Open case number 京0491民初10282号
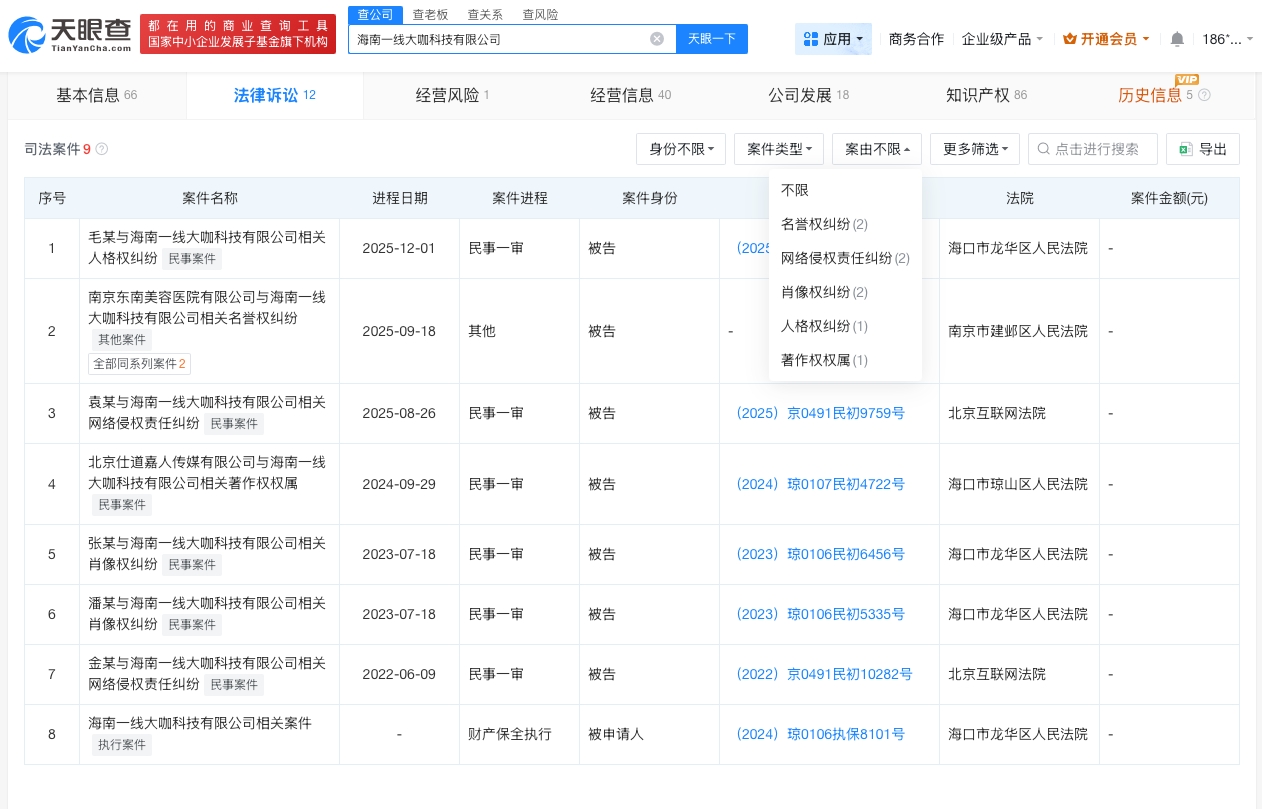1262x809 pixels. [x=824, y=674]
